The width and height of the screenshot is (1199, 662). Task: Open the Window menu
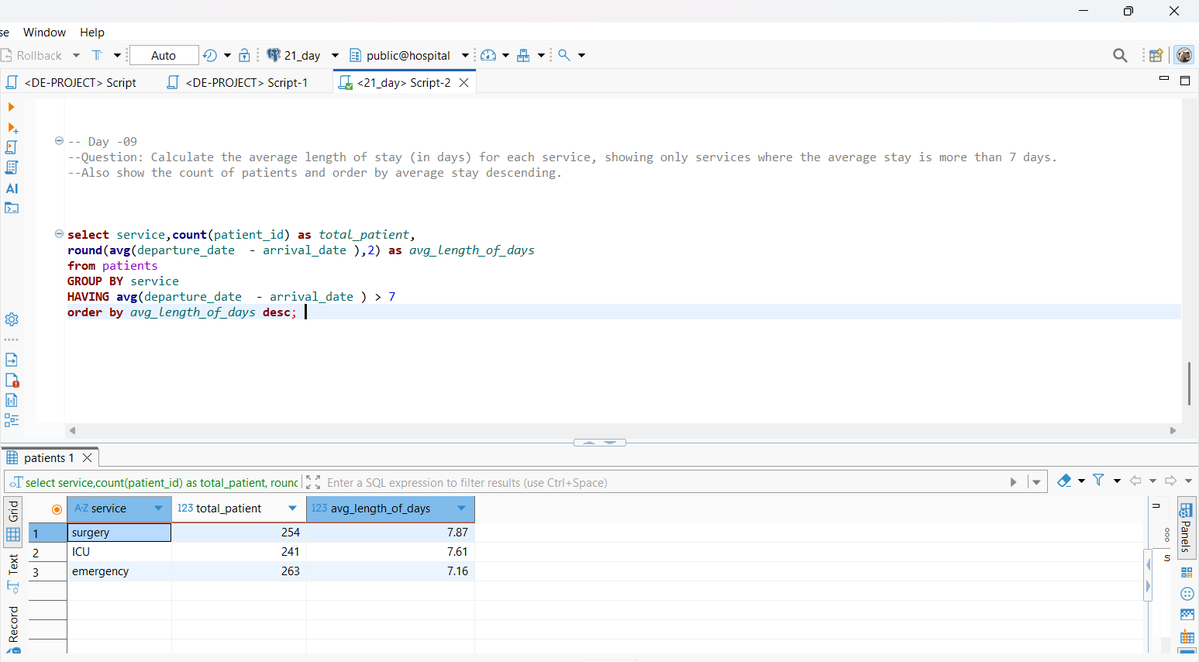click(44, 32)
